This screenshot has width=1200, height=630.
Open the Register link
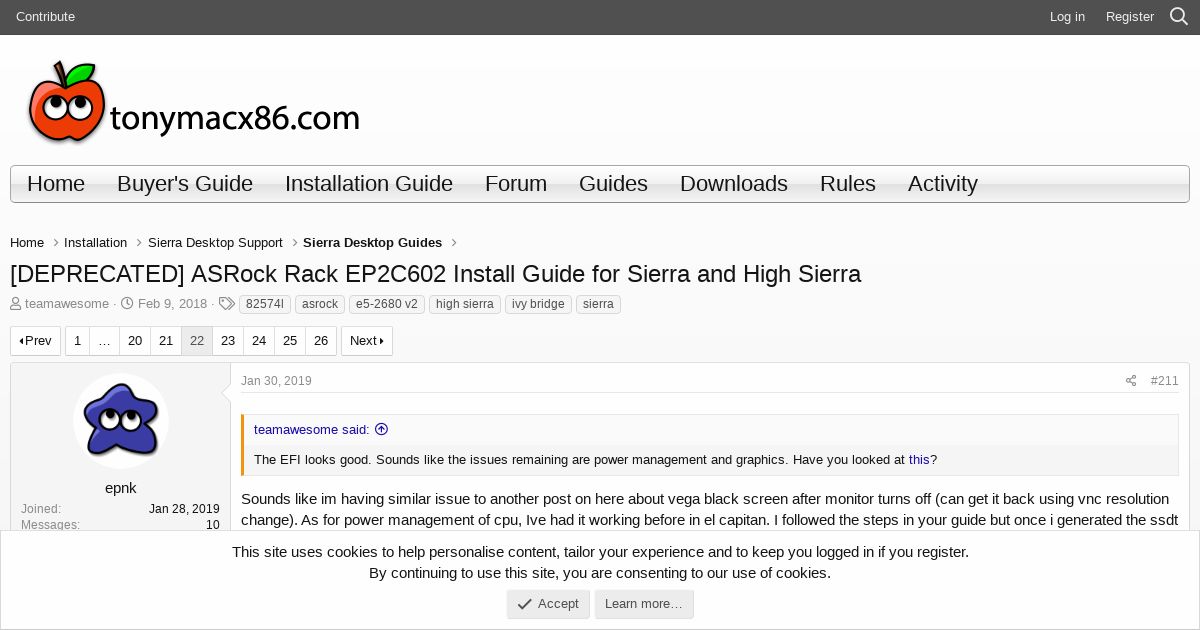(x=1130, y=17)
